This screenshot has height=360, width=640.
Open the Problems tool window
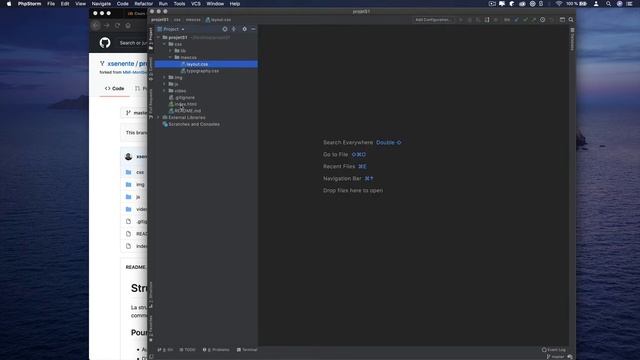coord(216,350)
